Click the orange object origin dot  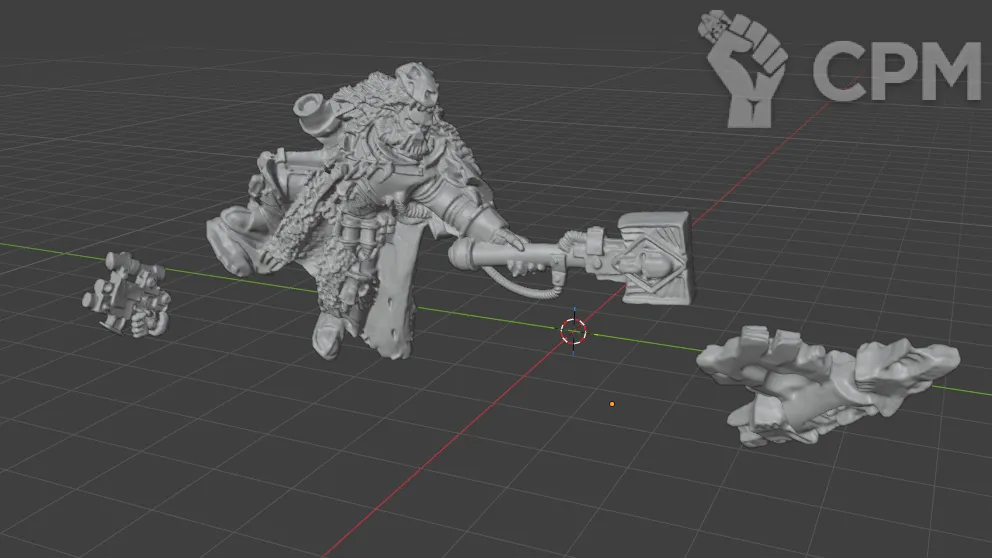612,404
